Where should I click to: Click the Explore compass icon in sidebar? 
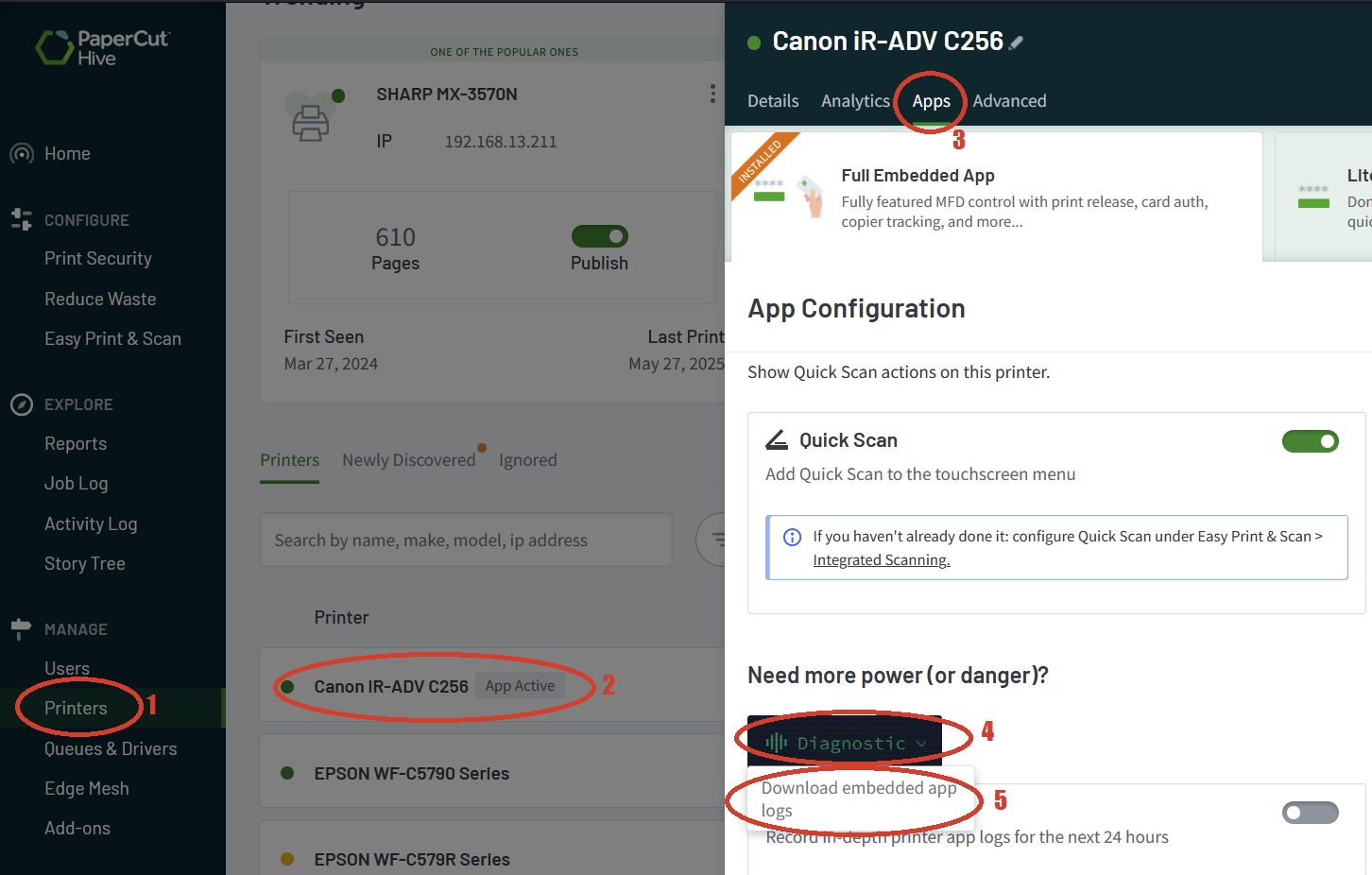point(21,404)
